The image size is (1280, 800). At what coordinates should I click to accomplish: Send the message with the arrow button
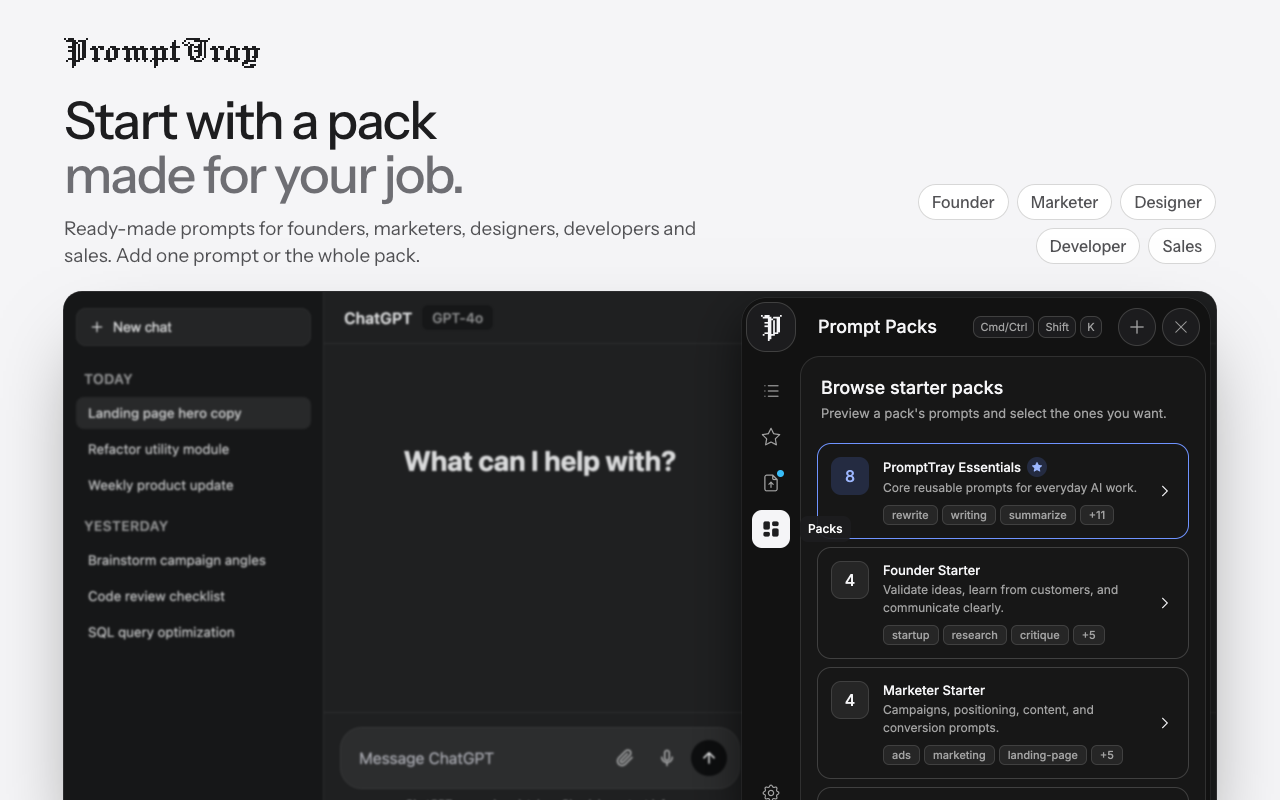(x=709, y=758)
